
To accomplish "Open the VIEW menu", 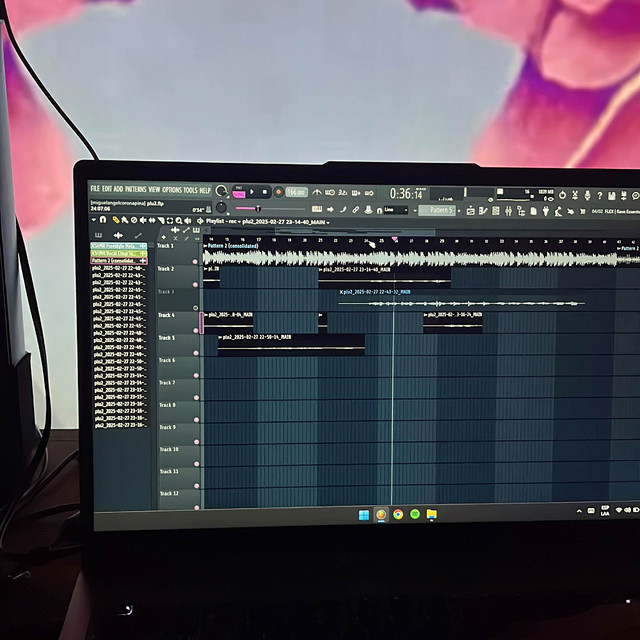I will (x=154, y=189).
